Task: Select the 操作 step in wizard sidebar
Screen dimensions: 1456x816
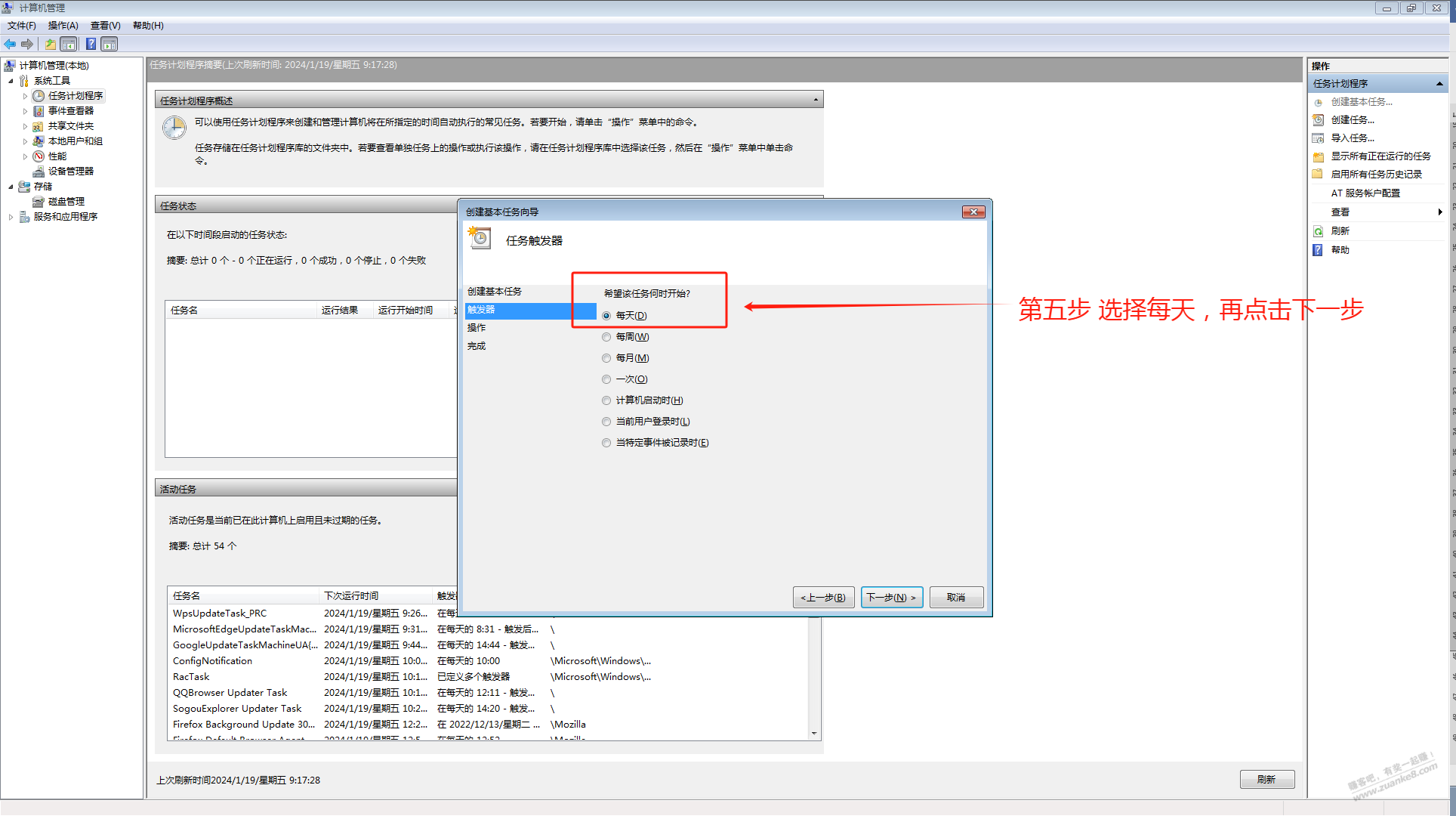Action: 477,328
